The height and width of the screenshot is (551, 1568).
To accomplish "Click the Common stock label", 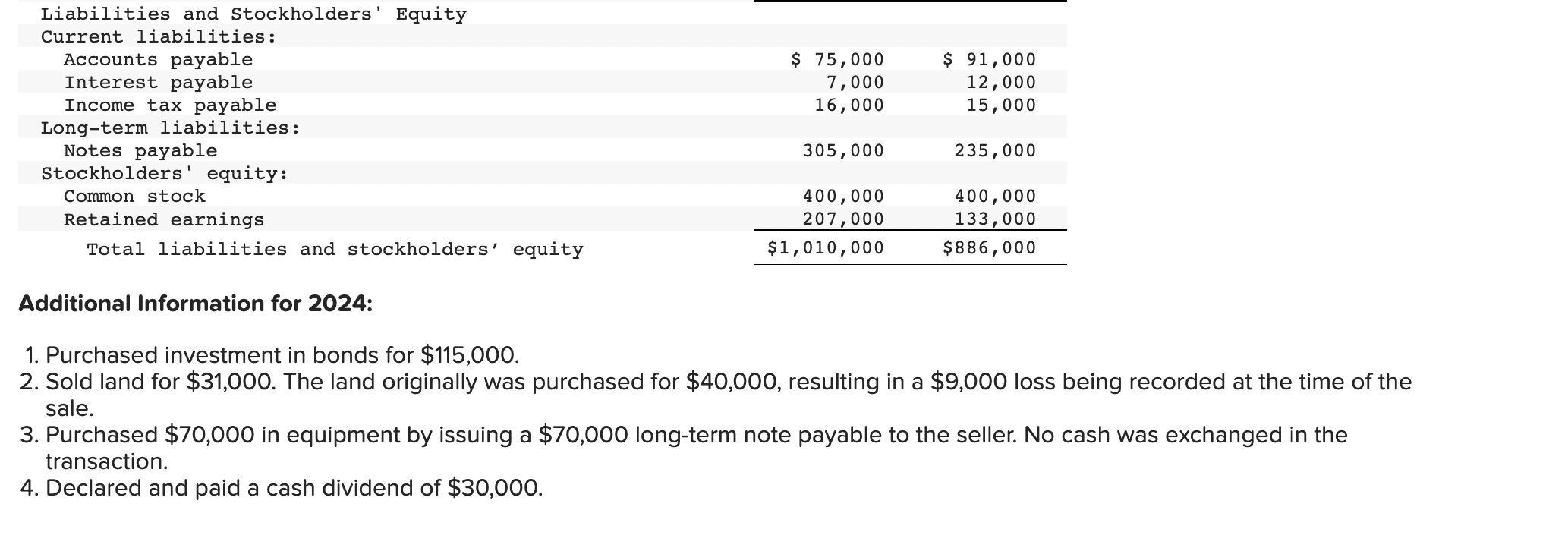I will pos(134,196).
